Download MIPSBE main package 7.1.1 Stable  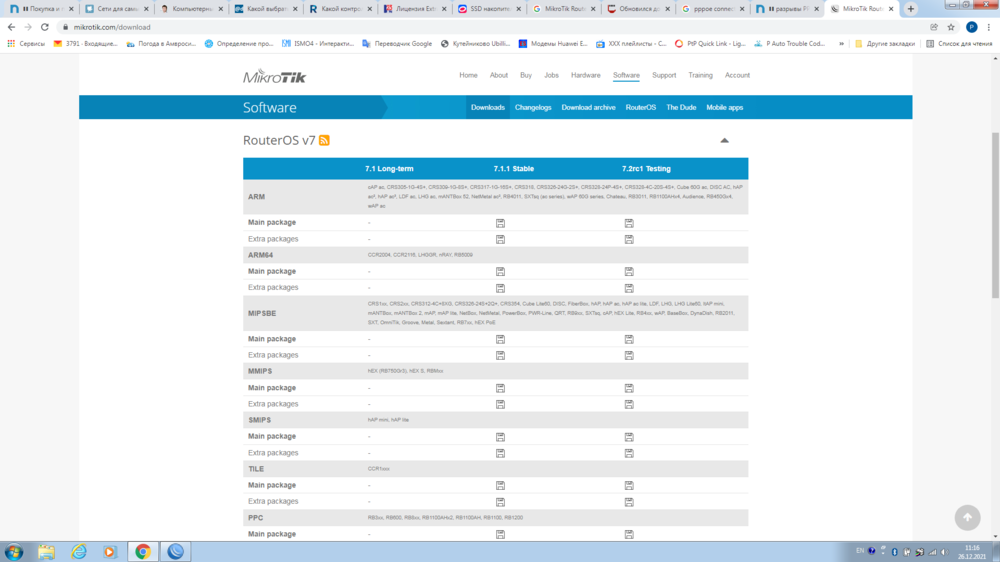pos(500,339)
